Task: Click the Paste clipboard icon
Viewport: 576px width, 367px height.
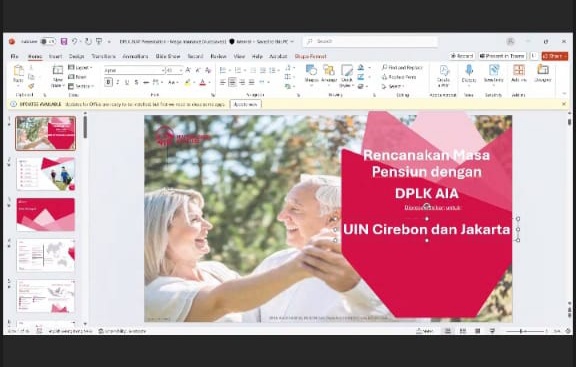Action: tap(18, 71)
